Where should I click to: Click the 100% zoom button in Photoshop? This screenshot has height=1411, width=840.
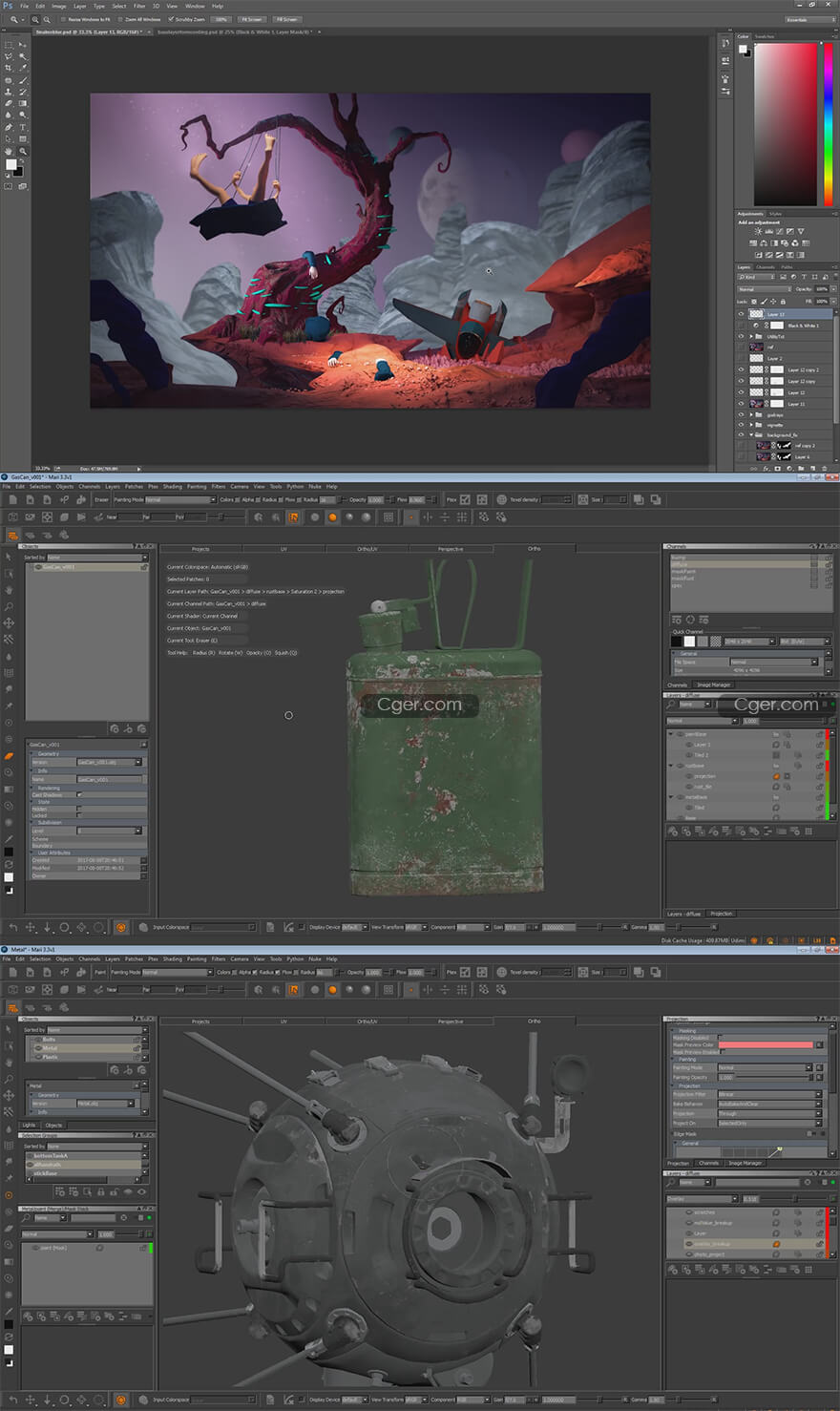pos(220,19)
